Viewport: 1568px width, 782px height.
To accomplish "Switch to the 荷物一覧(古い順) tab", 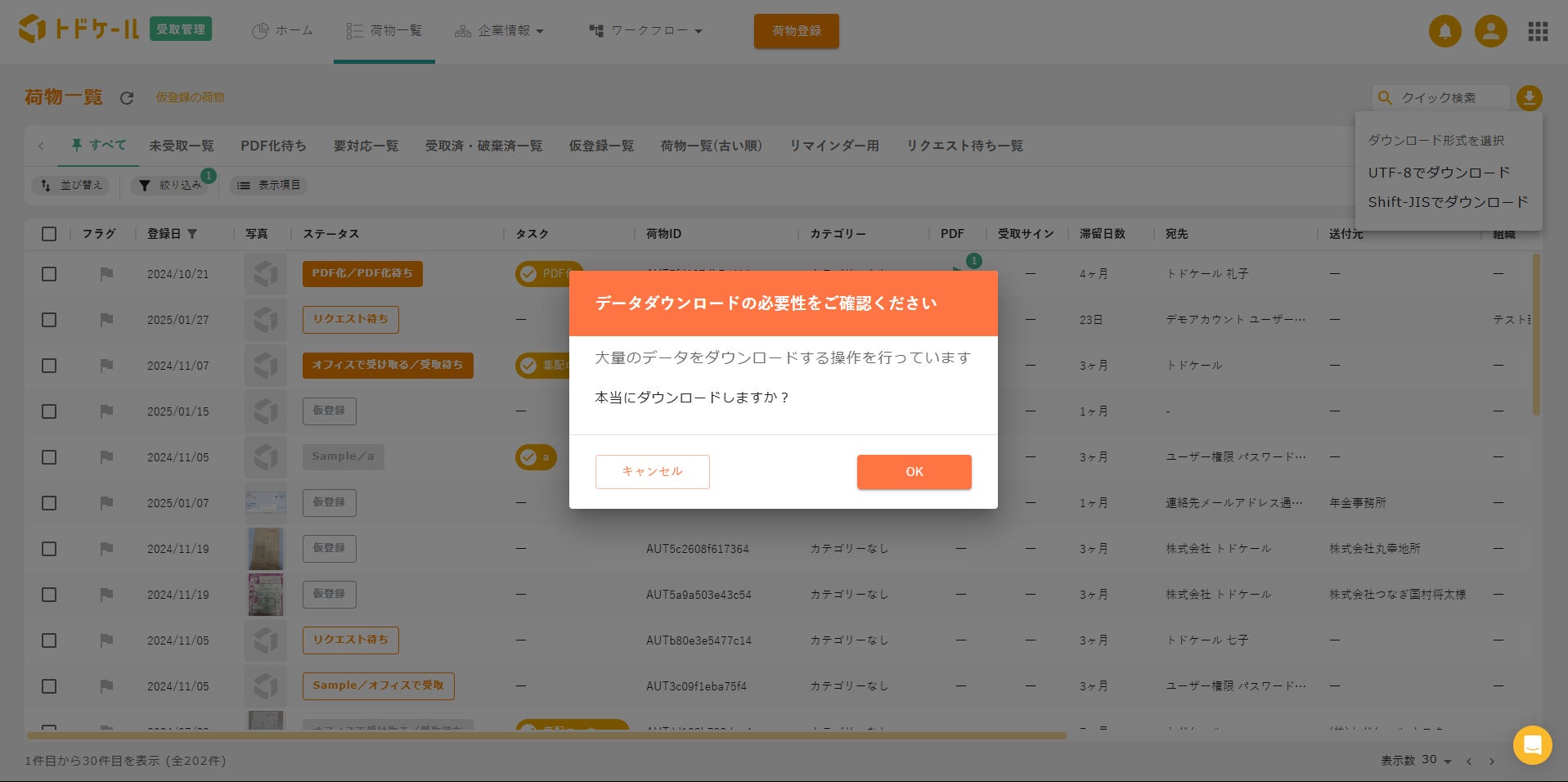I will point(712,146).
